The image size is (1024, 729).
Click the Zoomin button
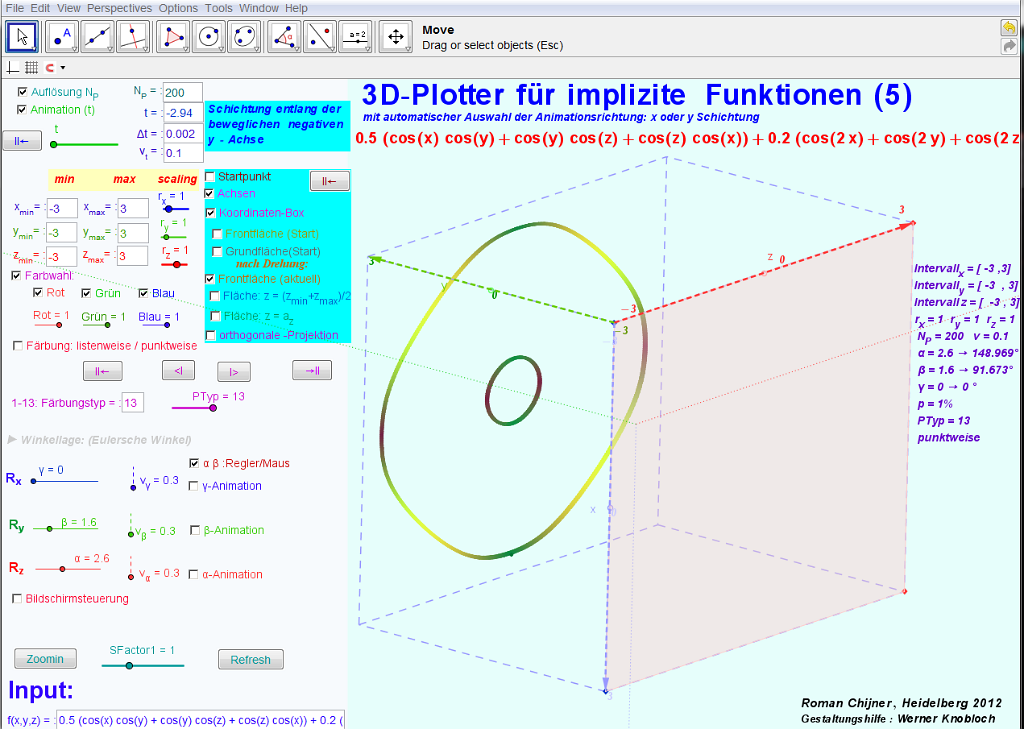(45, 659)
